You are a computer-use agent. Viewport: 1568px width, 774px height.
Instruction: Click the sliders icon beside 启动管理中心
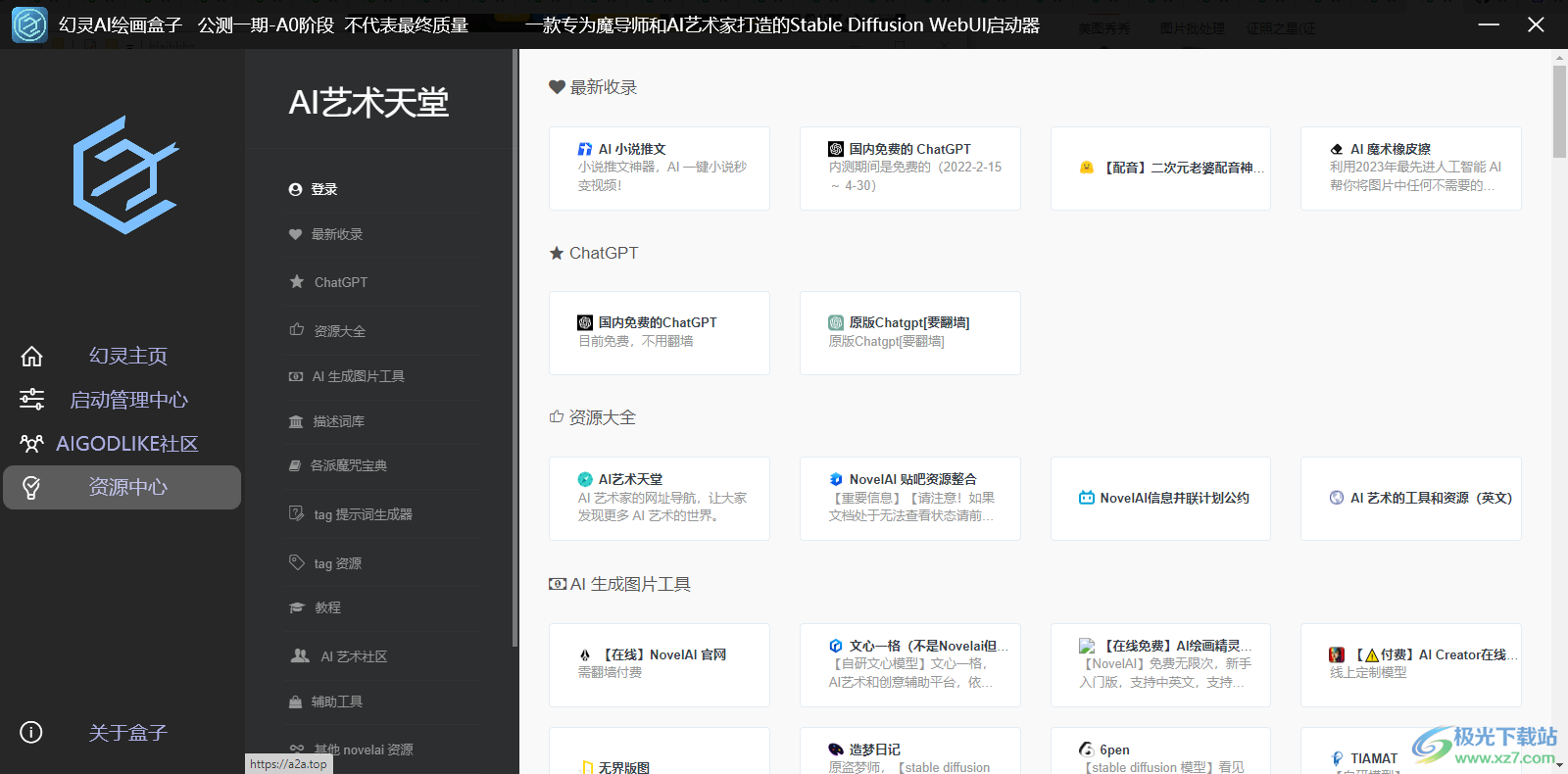pos(31,399)
